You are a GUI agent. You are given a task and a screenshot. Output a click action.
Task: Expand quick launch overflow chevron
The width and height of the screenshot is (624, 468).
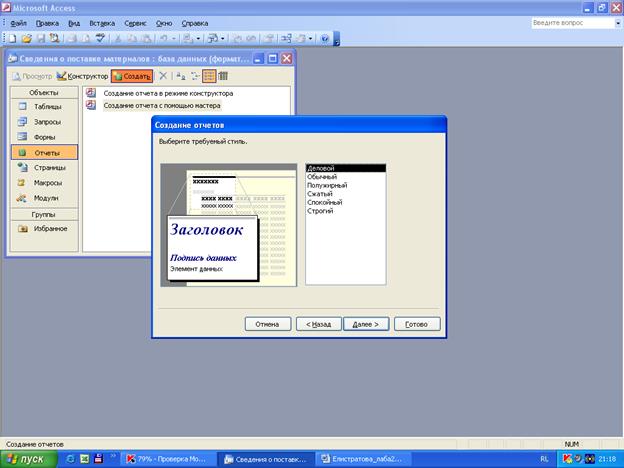coord(113,456)
